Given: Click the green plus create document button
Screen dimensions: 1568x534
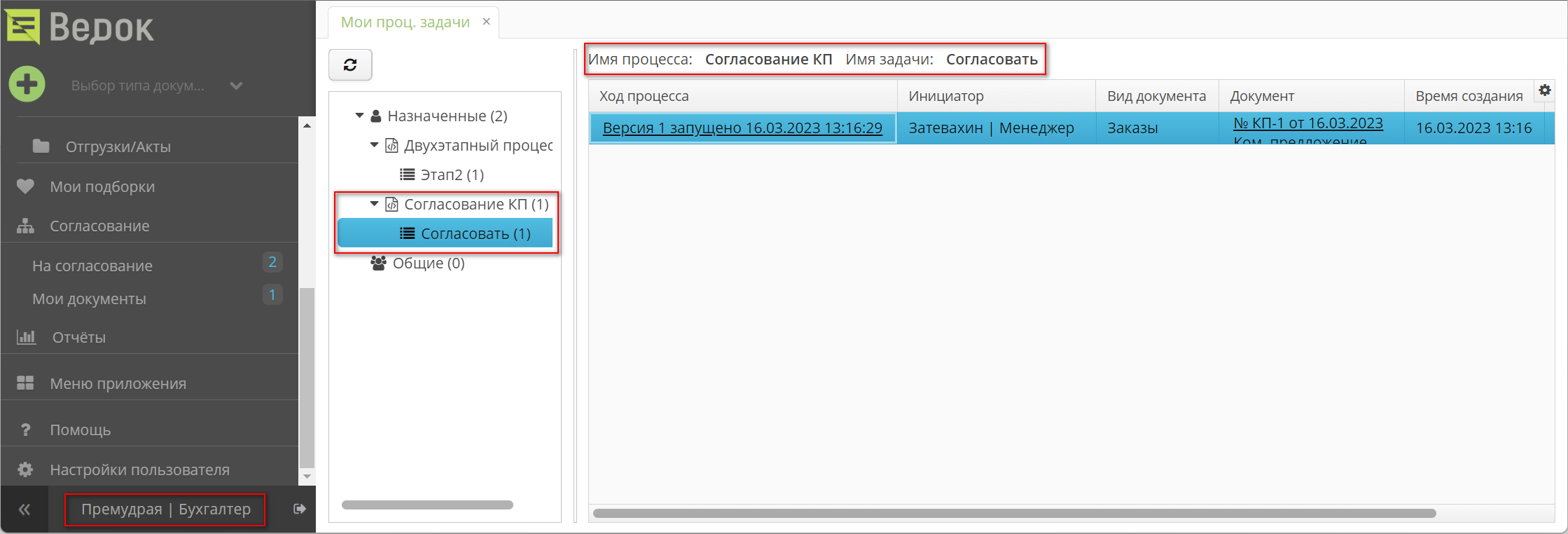Looking at the screenshot, I should [x=27, y=84].
